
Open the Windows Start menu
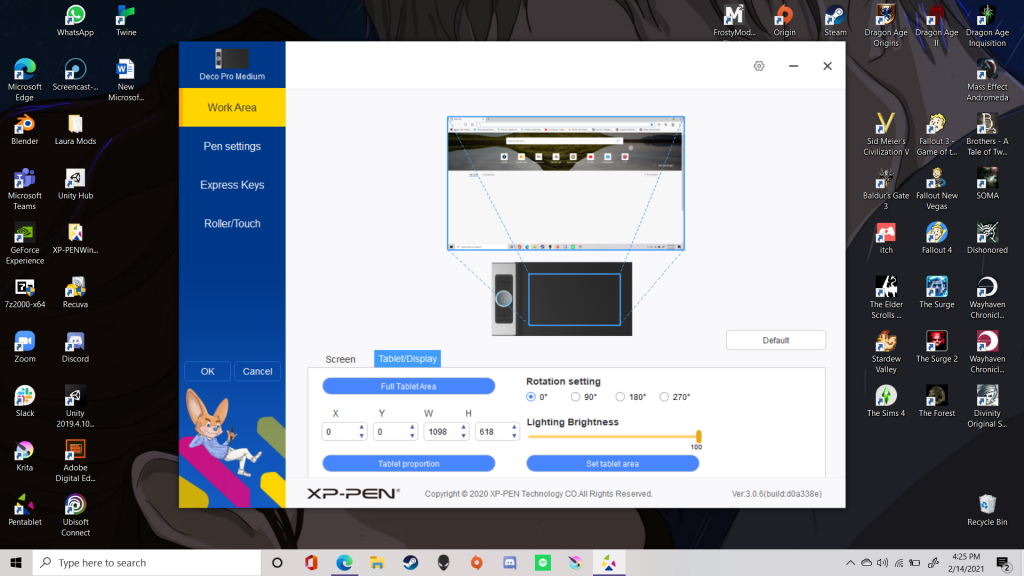[x=16, y=562]
